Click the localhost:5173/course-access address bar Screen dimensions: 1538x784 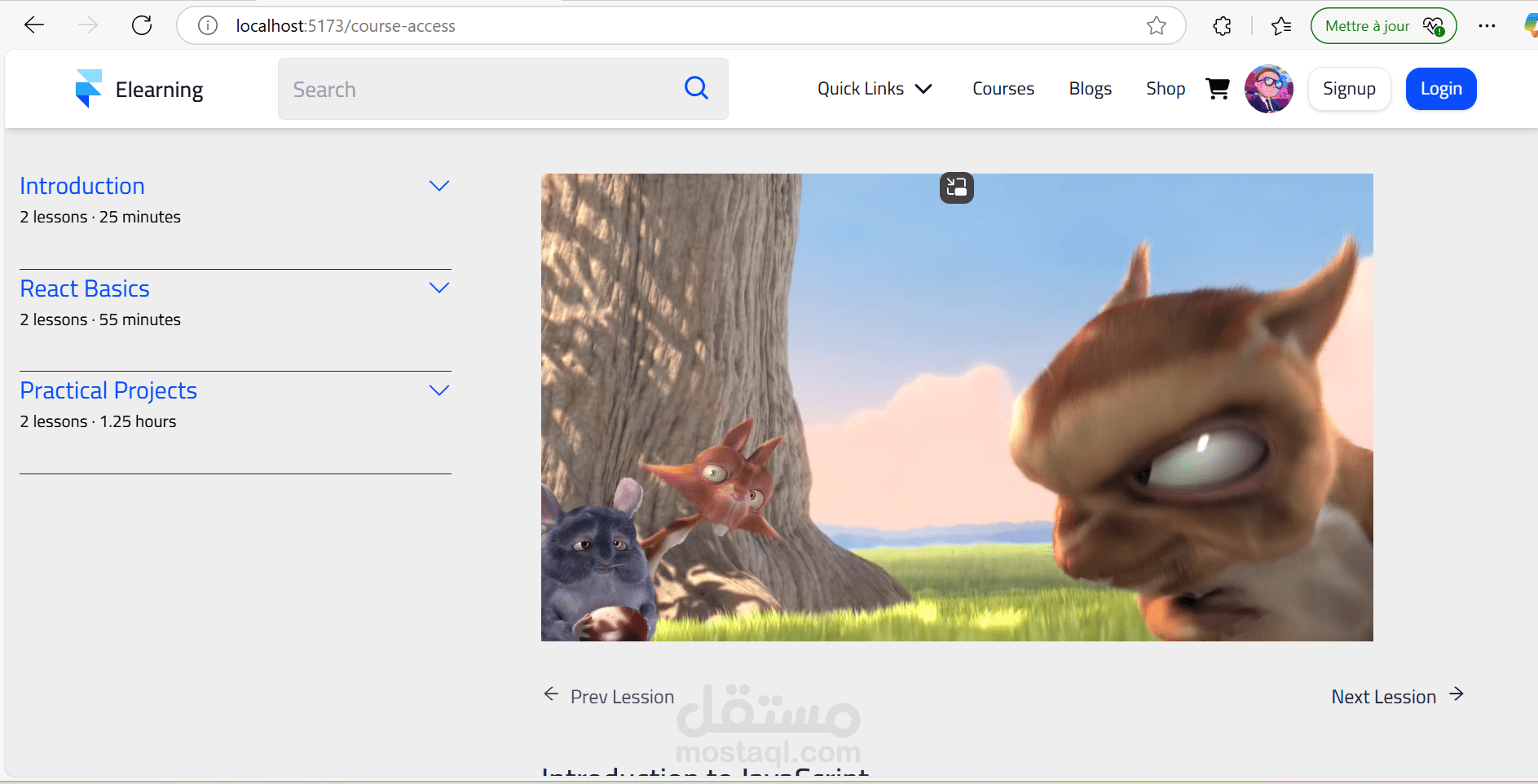pos(681,26)
